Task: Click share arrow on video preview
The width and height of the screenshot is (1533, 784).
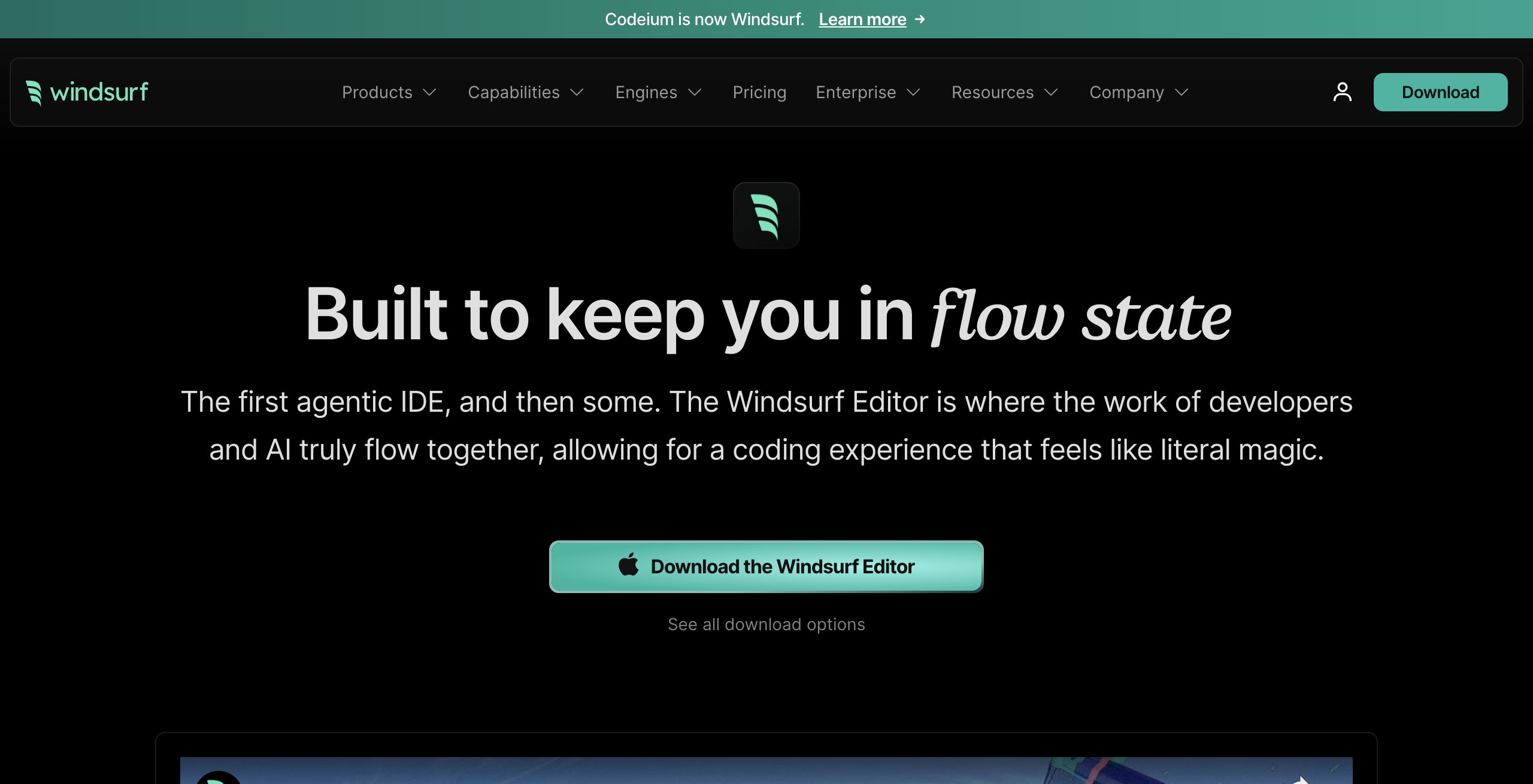Action: [x=1301, y=779]
